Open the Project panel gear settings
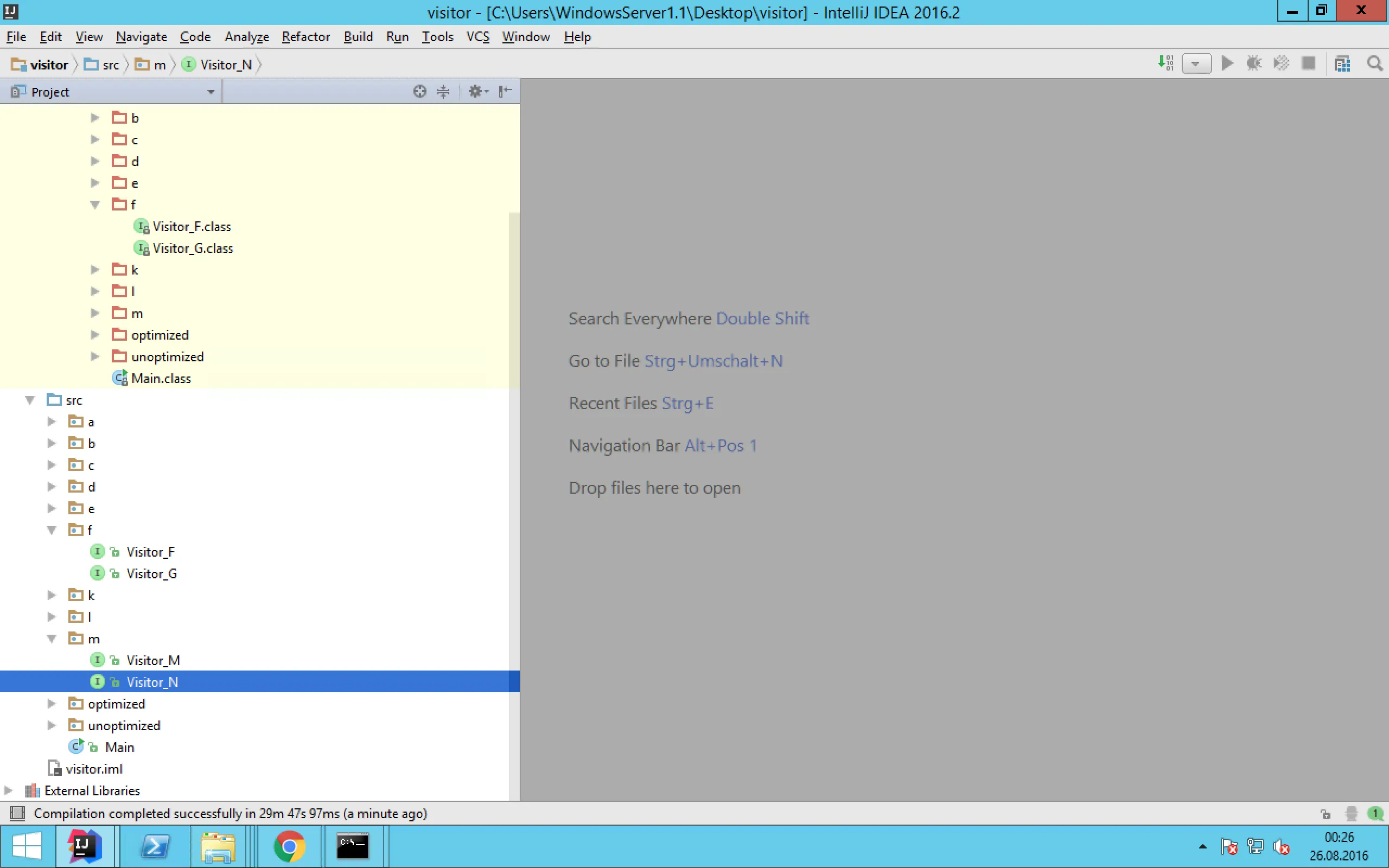Screen dimensions: 1389x868 [477, 91]
